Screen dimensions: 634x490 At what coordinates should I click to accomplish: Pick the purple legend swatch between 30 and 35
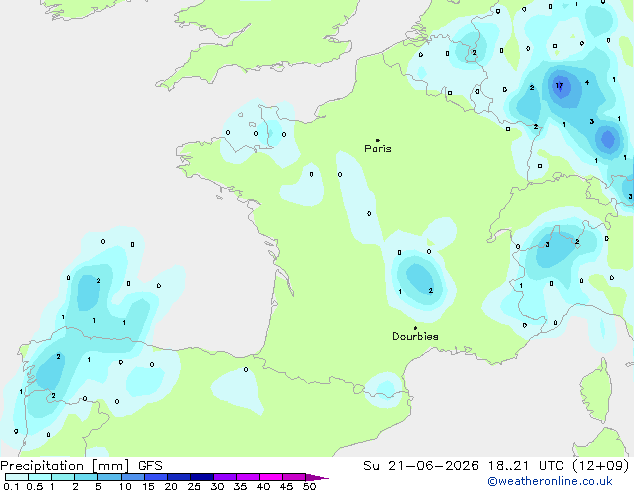click(x=225, y=477)
